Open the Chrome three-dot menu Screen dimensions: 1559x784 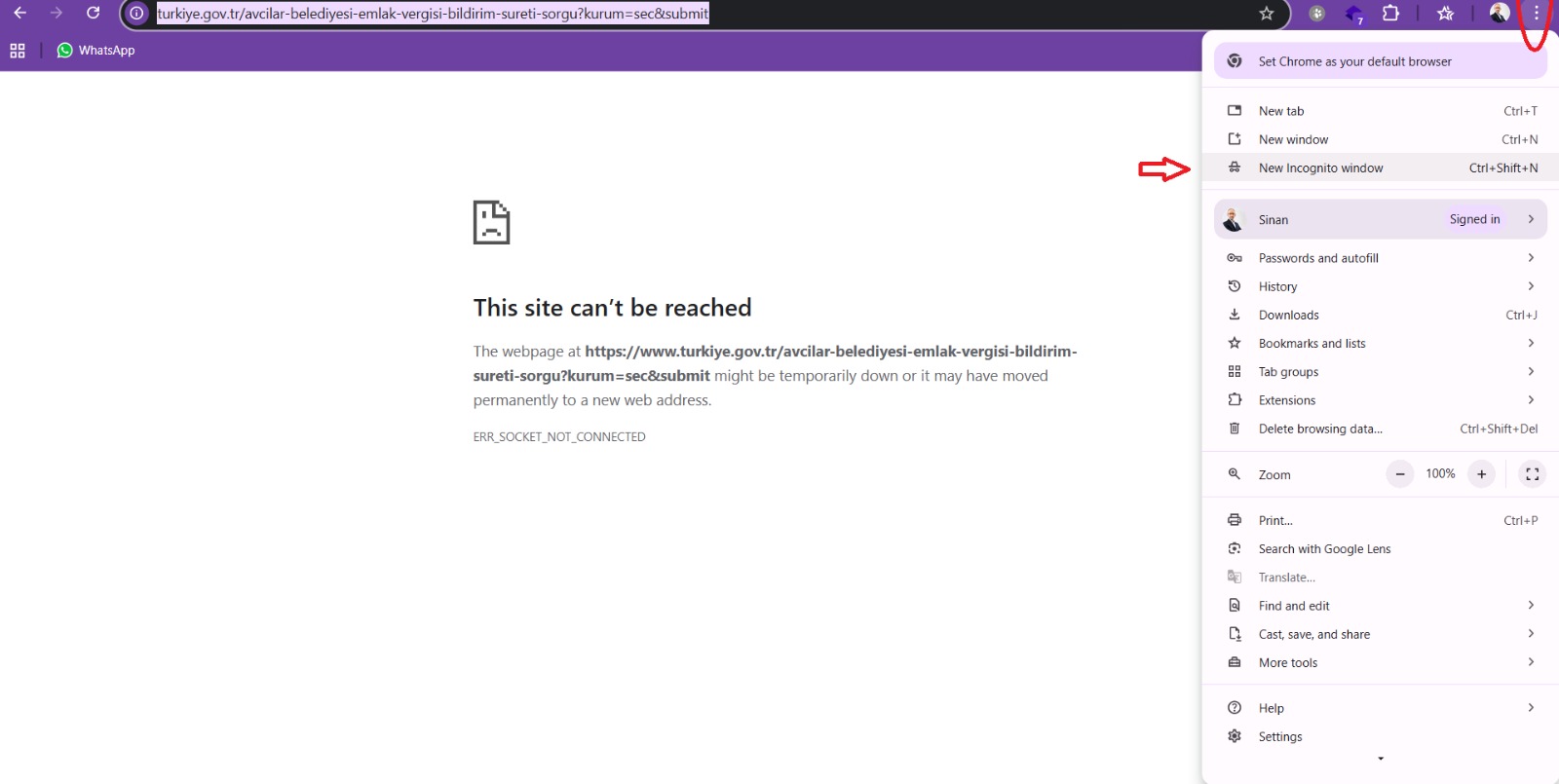pos(1536,14)
